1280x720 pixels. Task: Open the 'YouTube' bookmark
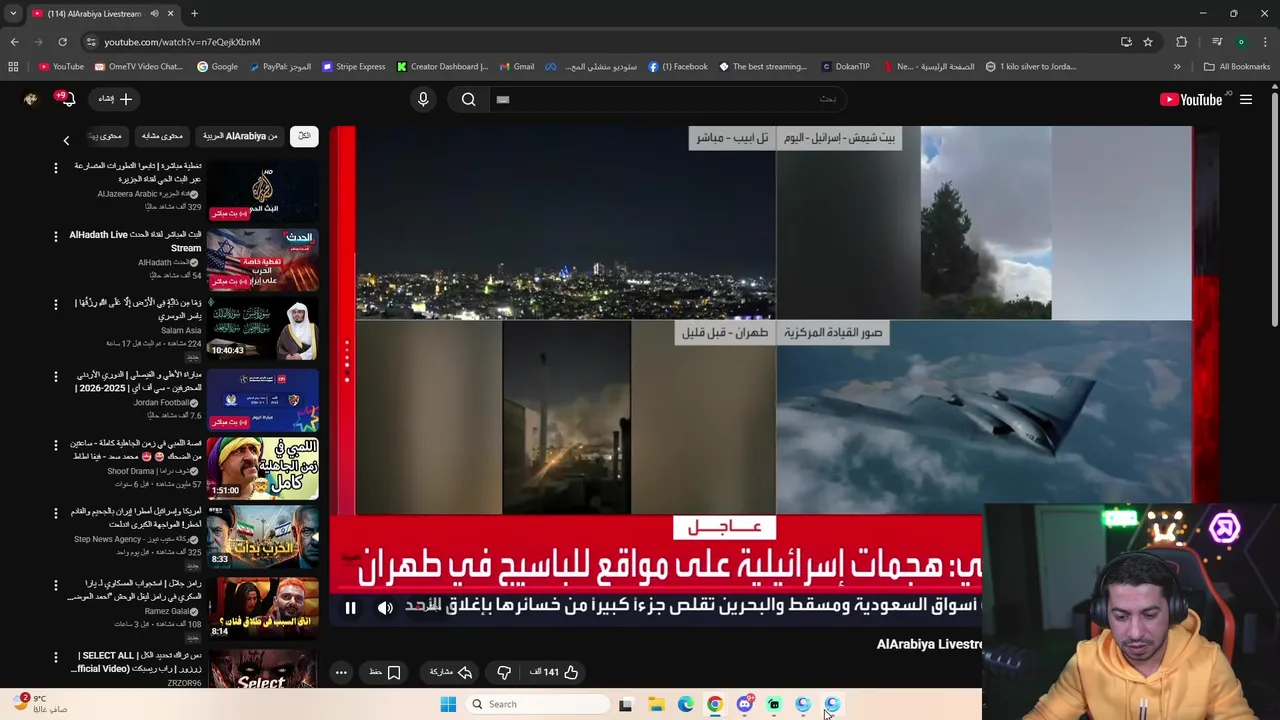pyautogui.click(x=61, y=67)
